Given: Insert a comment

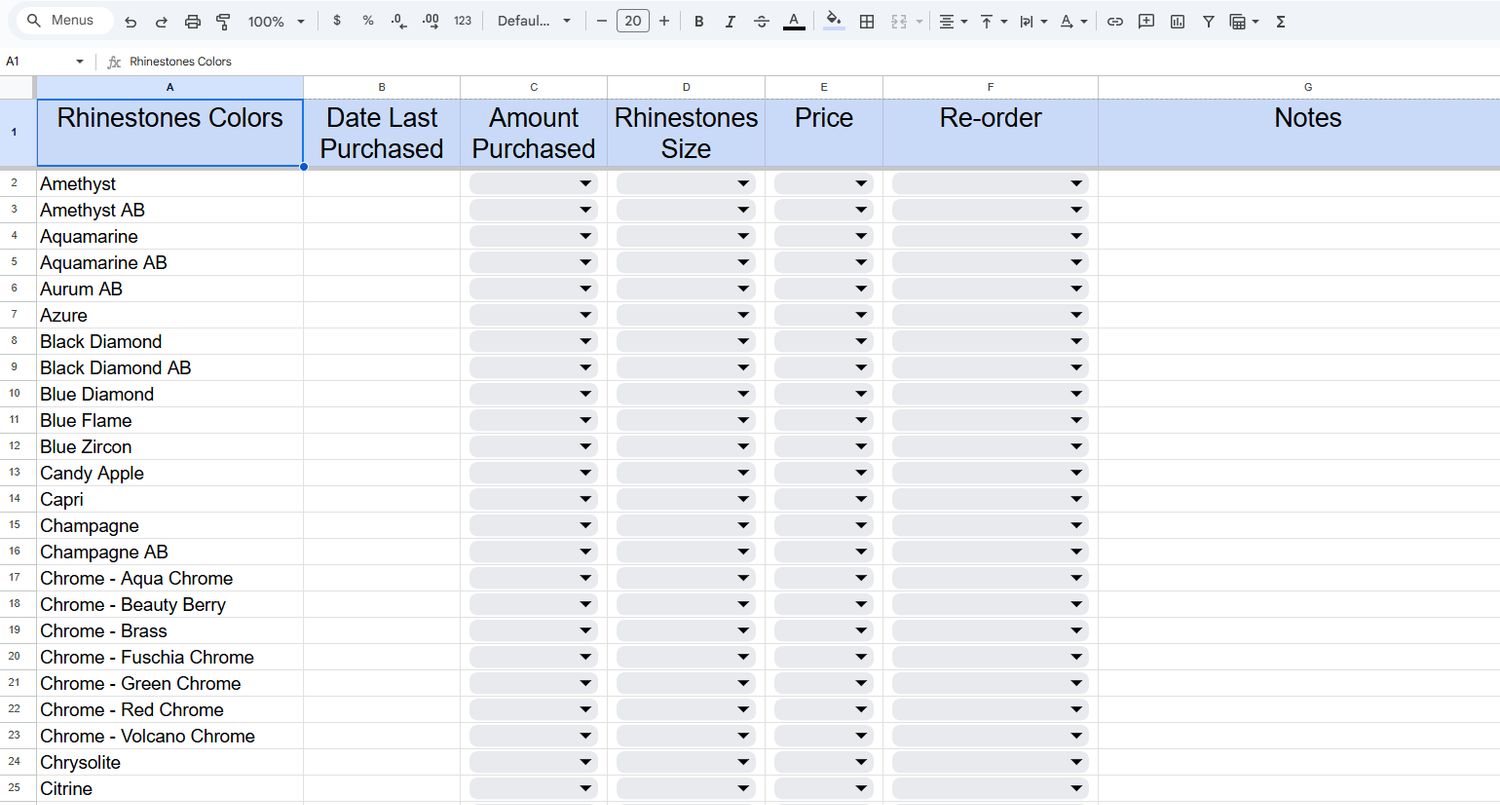Looking at the screenshot, I should (x=1146, y=20).
